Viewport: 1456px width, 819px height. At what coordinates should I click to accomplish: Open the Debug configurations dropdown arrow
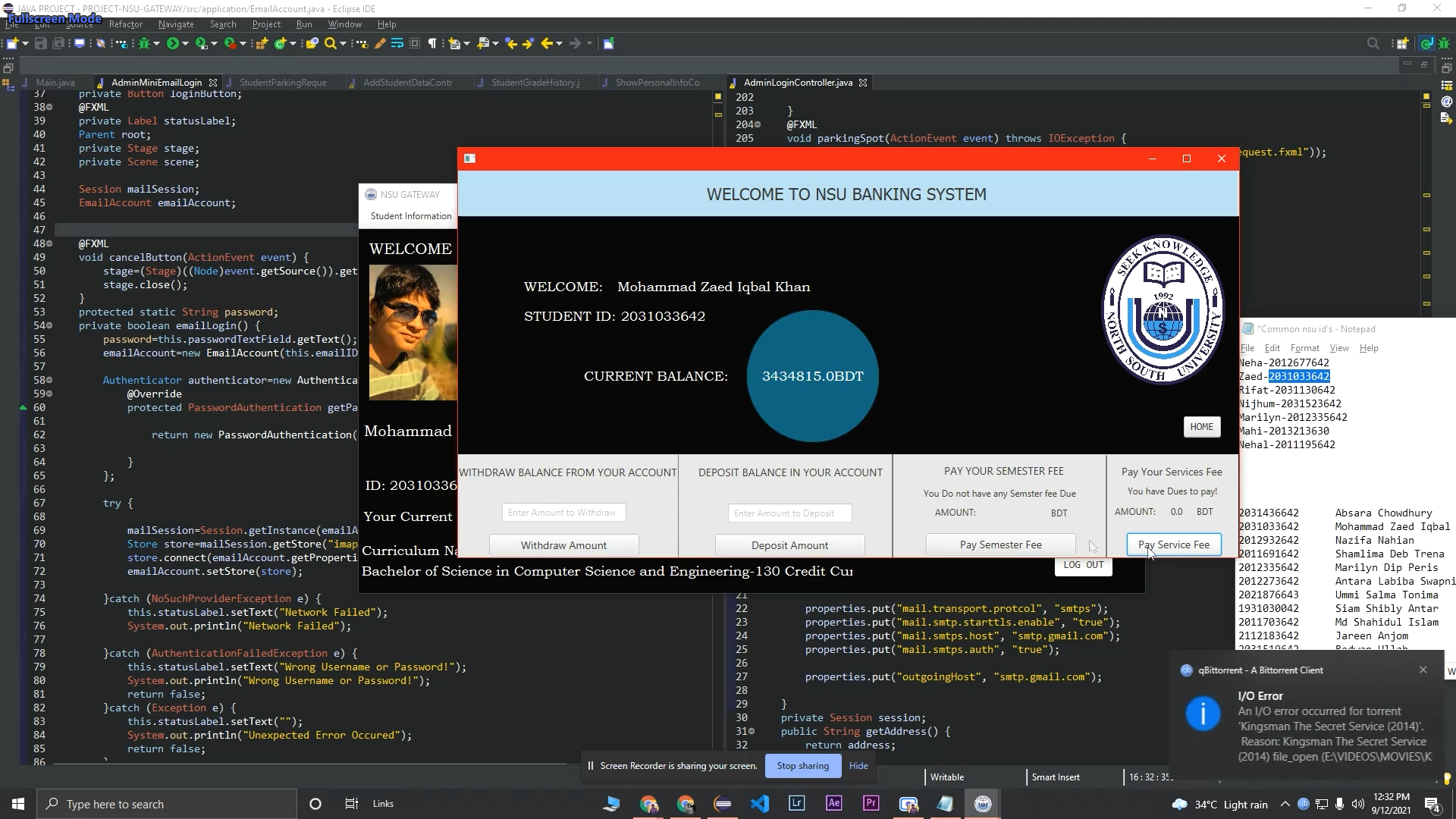(x=156, y=43)
